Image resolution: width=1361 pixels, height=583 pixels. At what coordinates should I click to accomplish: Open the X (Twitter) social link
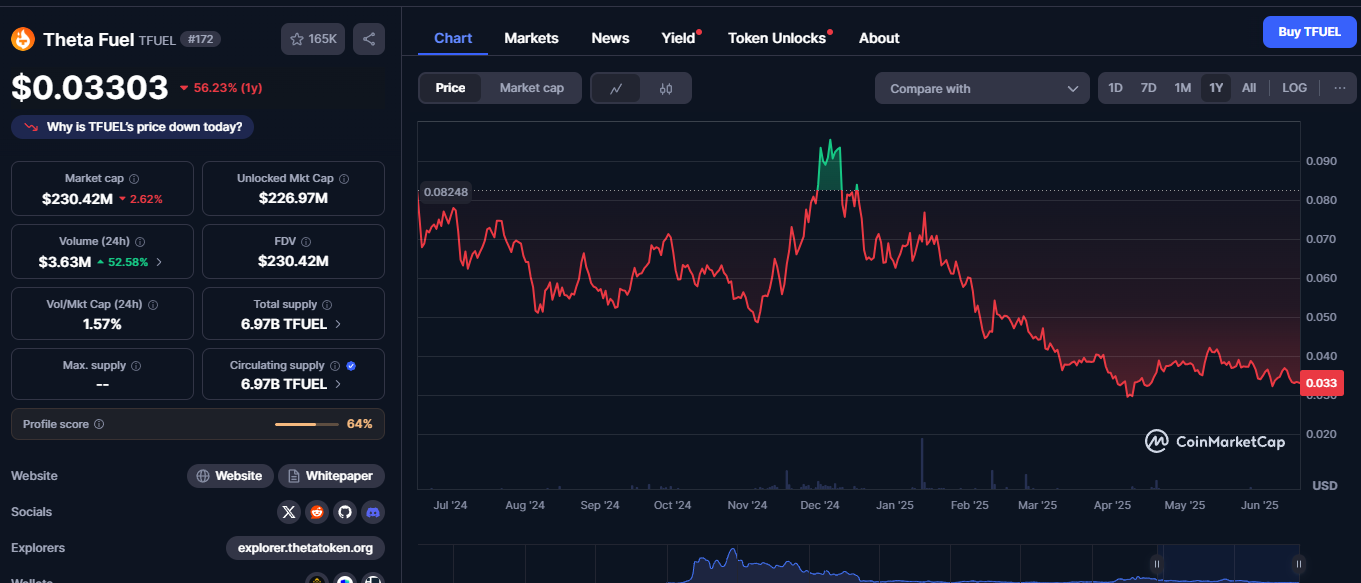click(289, 512)
